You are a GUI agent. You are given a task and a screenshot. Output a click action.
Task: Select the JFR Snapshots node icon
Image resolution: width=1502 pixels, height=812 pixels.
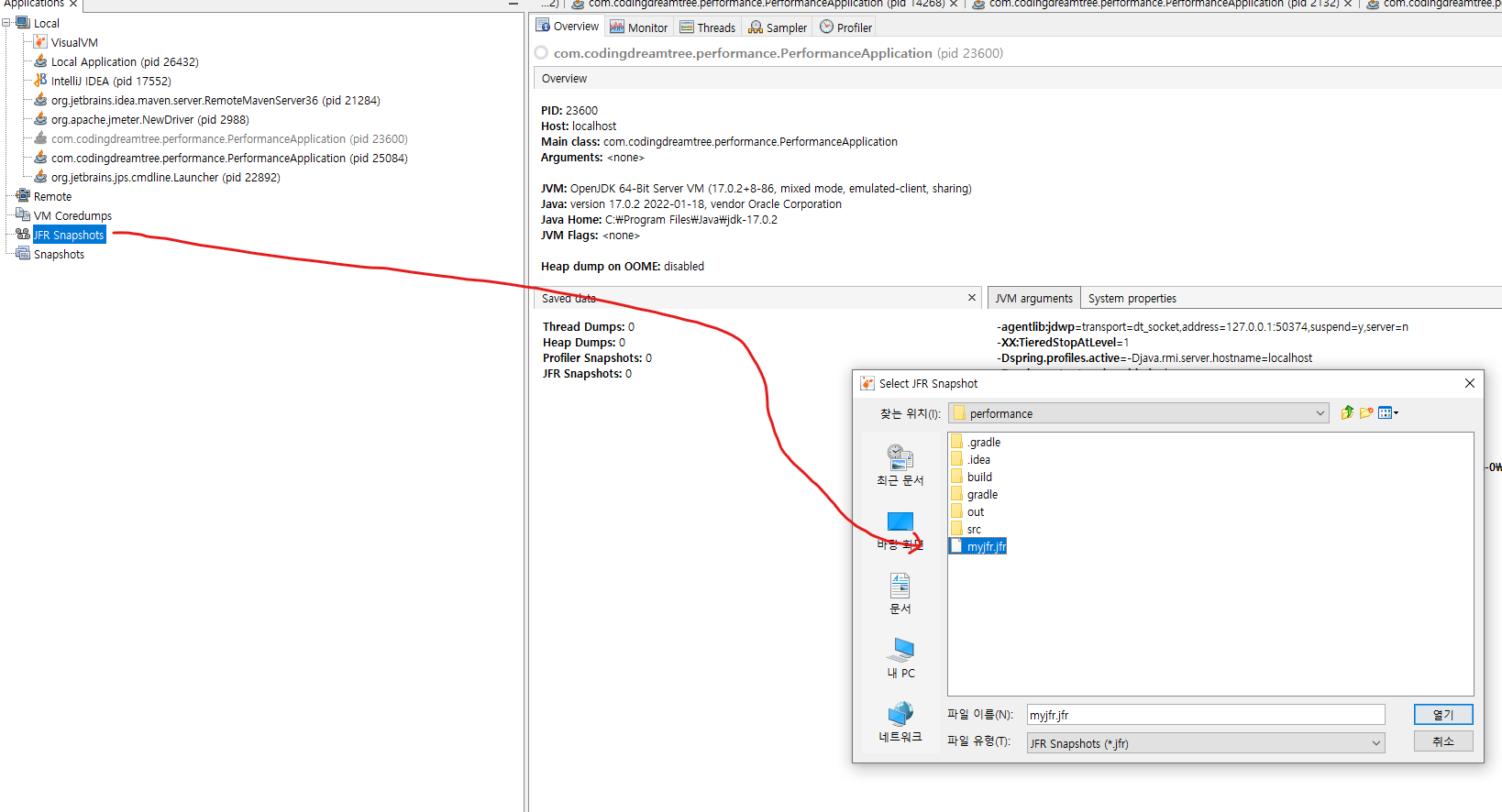pyautogui.click(x=23, y=235)
